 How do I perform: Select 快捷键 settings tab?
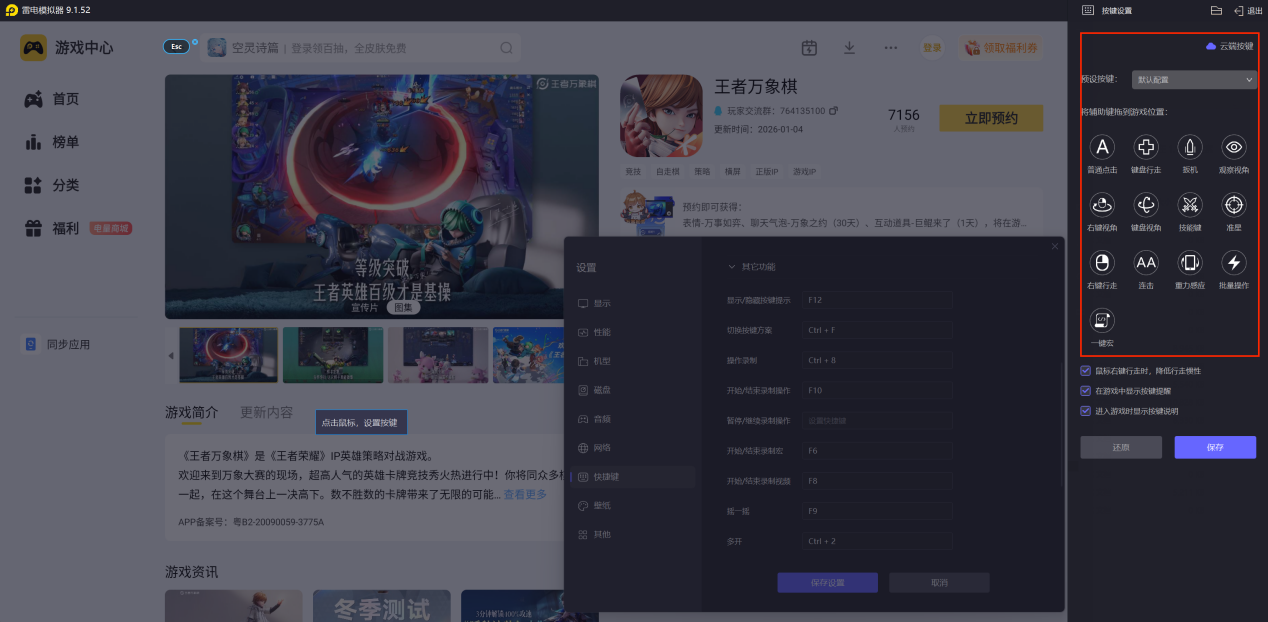(x=631, y=477)
